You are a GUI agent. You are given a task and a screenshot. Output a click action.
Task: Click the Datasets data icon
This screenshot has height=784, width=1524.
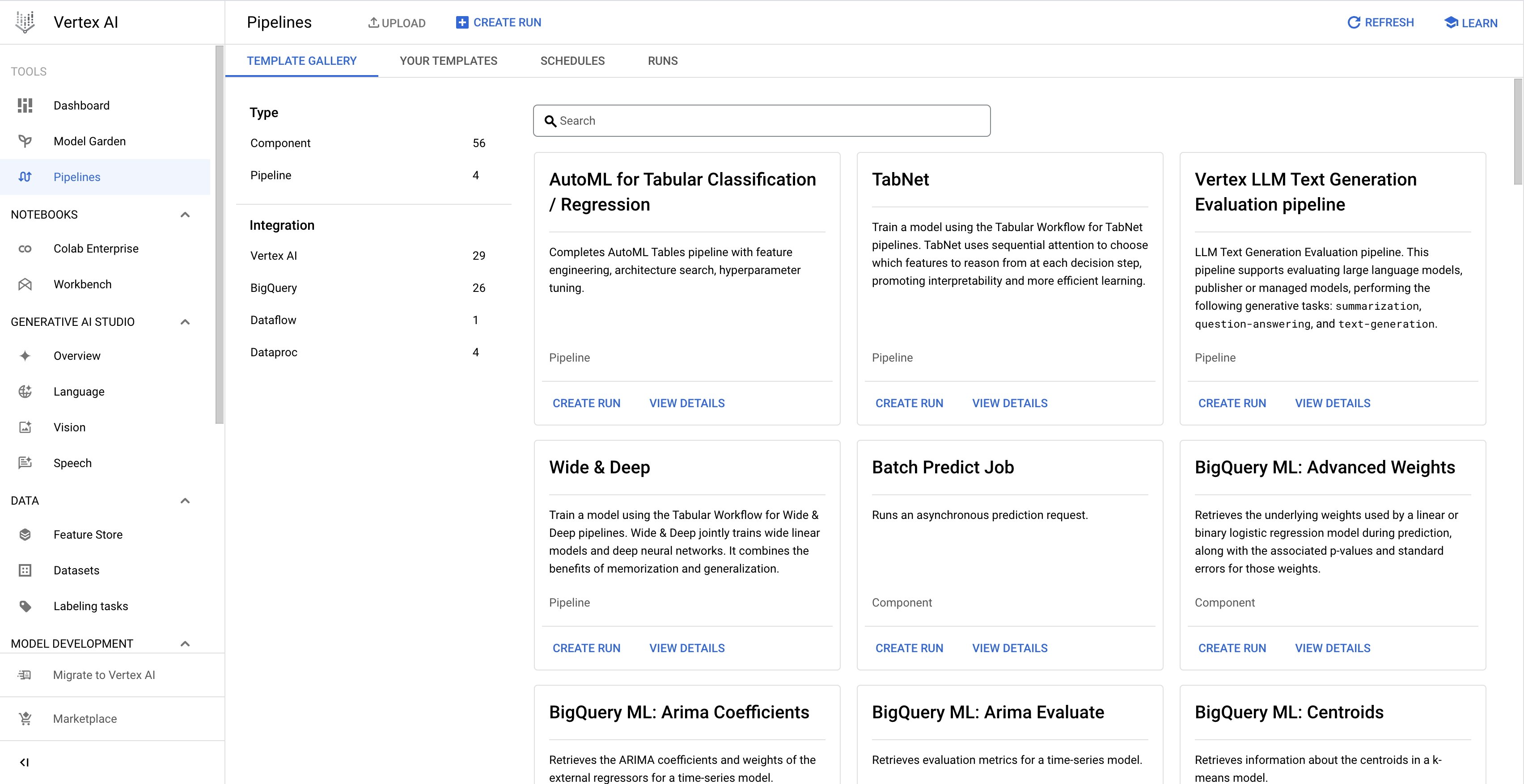25,570
